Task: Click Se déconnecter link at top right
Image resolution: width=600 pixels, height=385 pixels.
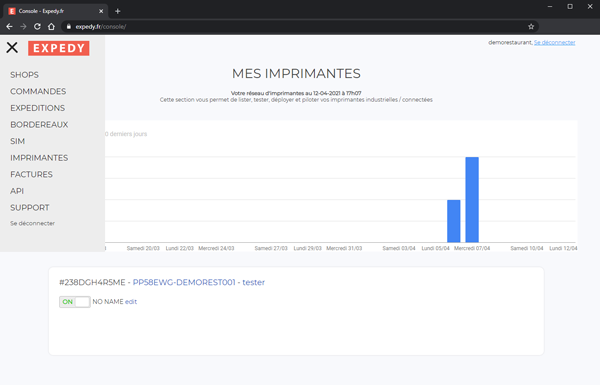Action: (x=554, y=42)
